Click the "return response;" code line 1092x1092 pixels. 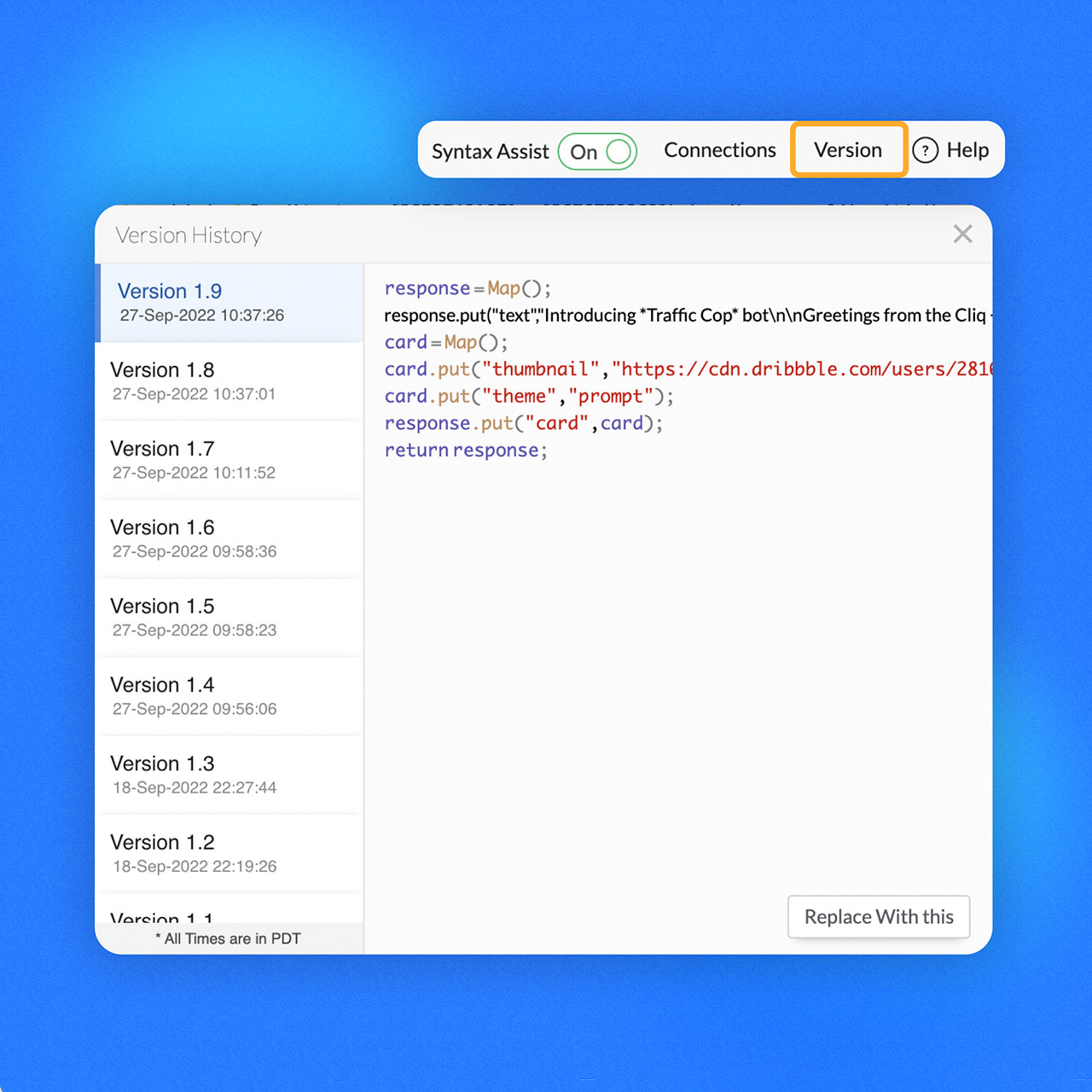pos(466,450)
